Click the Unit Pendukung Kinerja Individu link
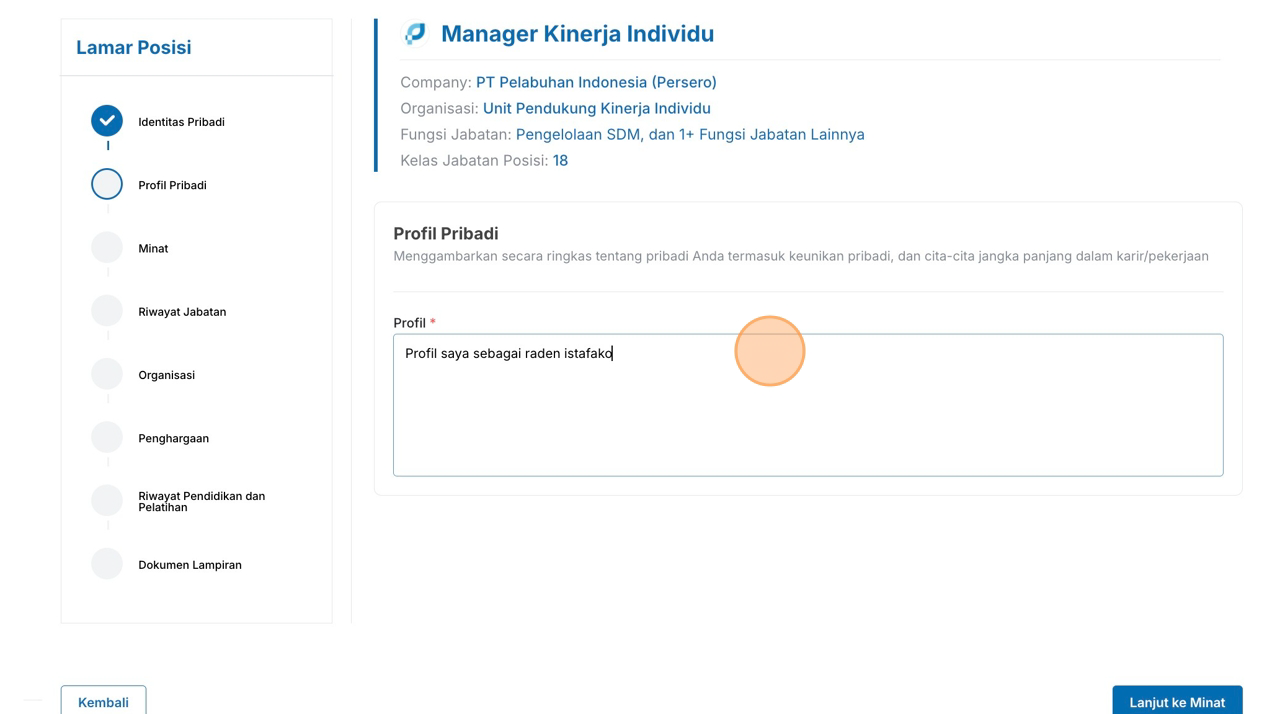The image size is (1280, 714). coord(596,108)
